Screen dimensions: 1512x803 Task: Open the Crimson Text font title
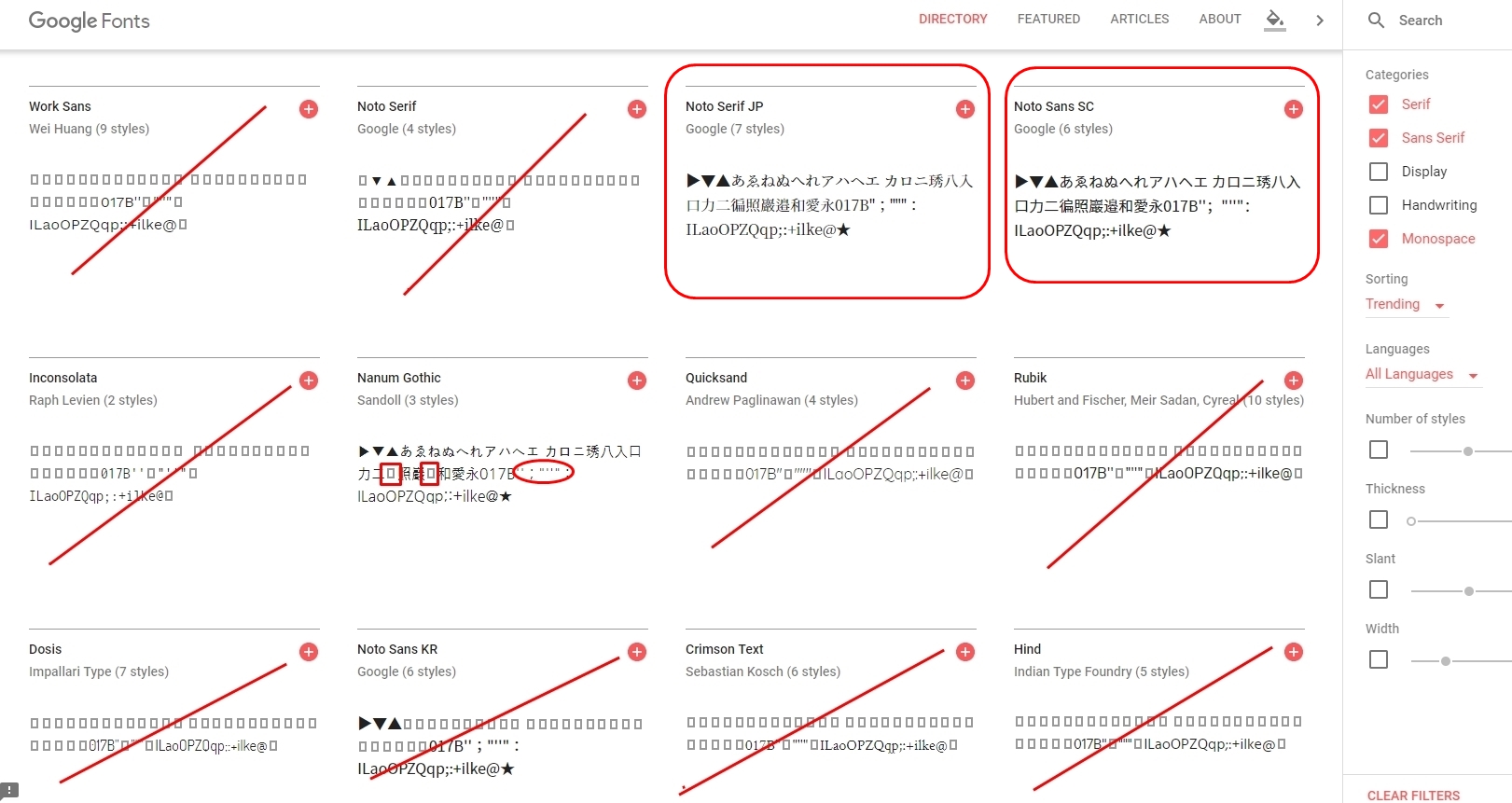click(724, 649)
